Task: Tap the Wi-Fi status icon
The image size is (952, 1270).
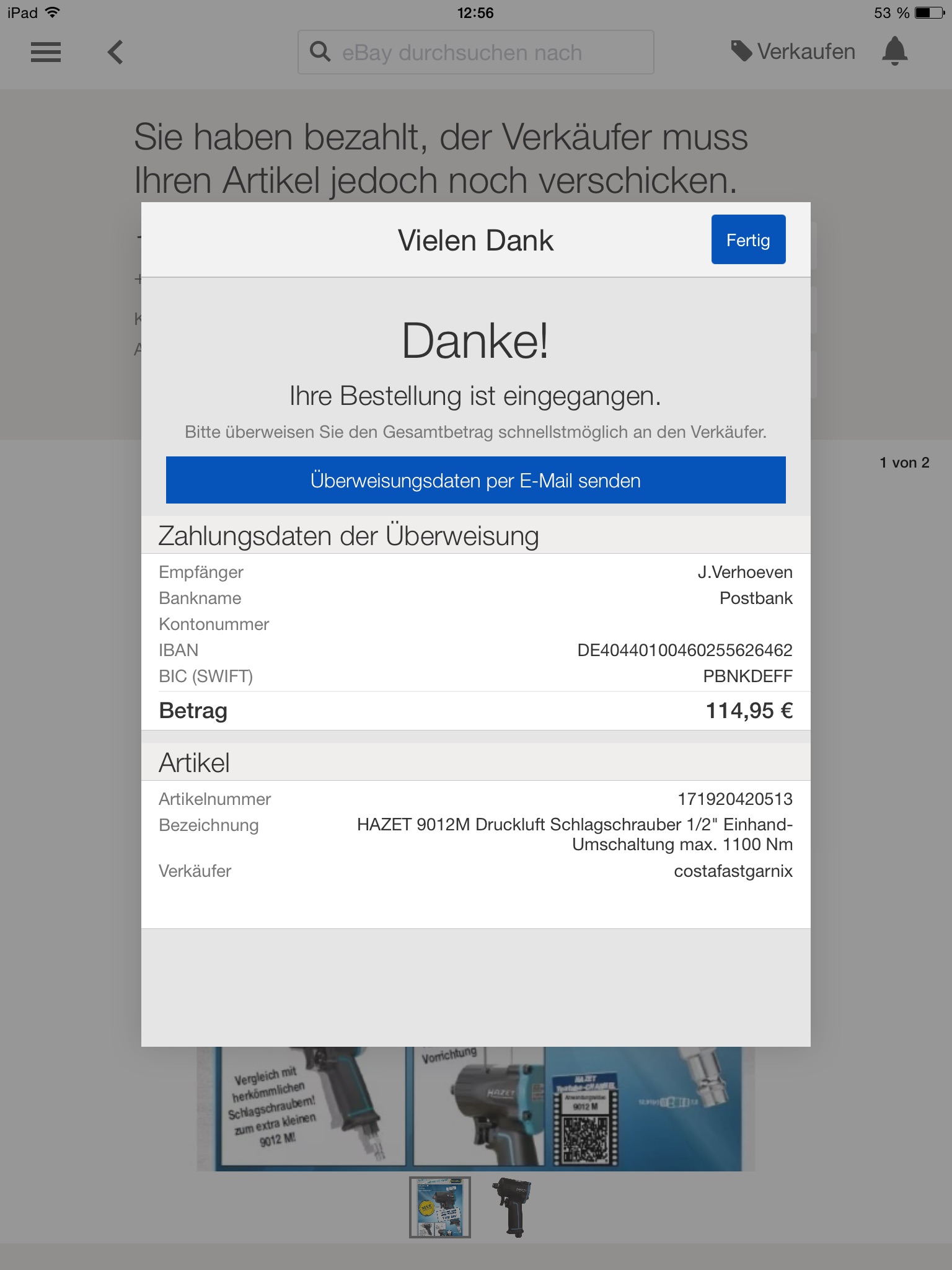Action: 53,12
